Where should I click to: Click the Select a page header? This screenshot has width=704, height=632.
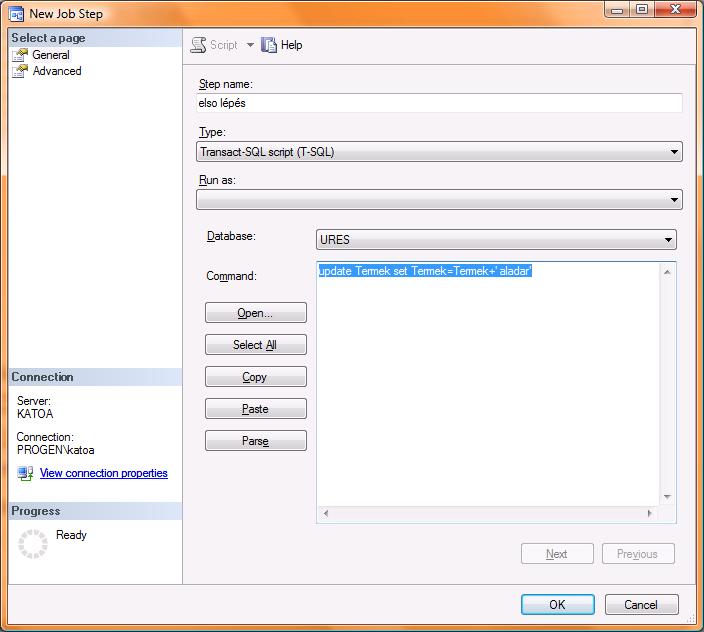click(x=95, y=38)
